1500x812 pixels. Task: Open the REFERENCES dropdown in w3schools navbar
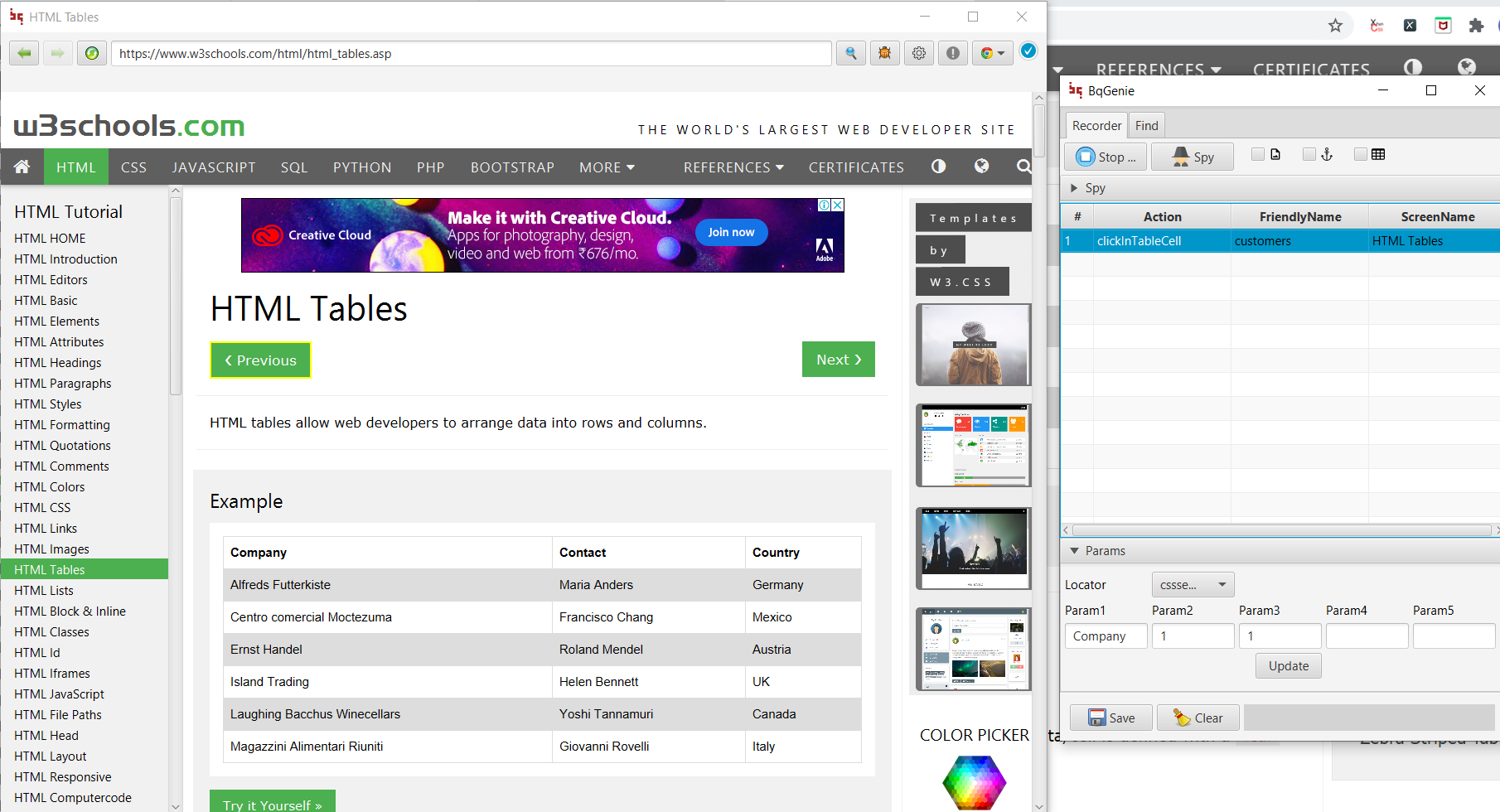[733, 167]
